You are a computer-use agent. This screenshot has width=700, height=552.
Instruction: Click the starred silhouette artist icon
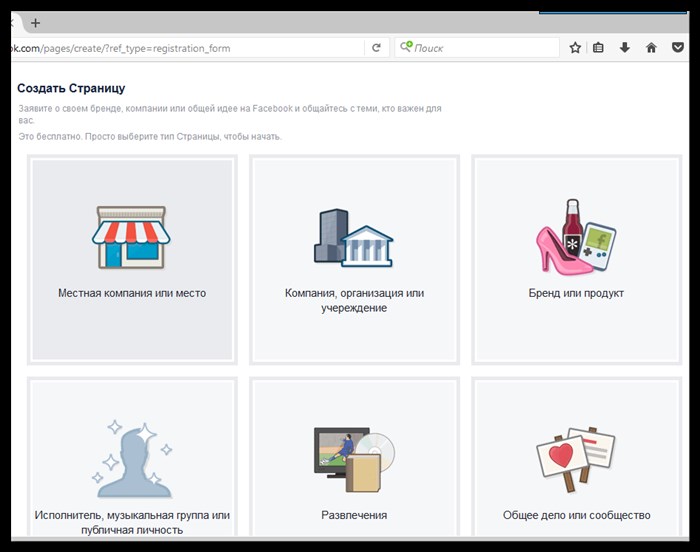tap(132, 459)
